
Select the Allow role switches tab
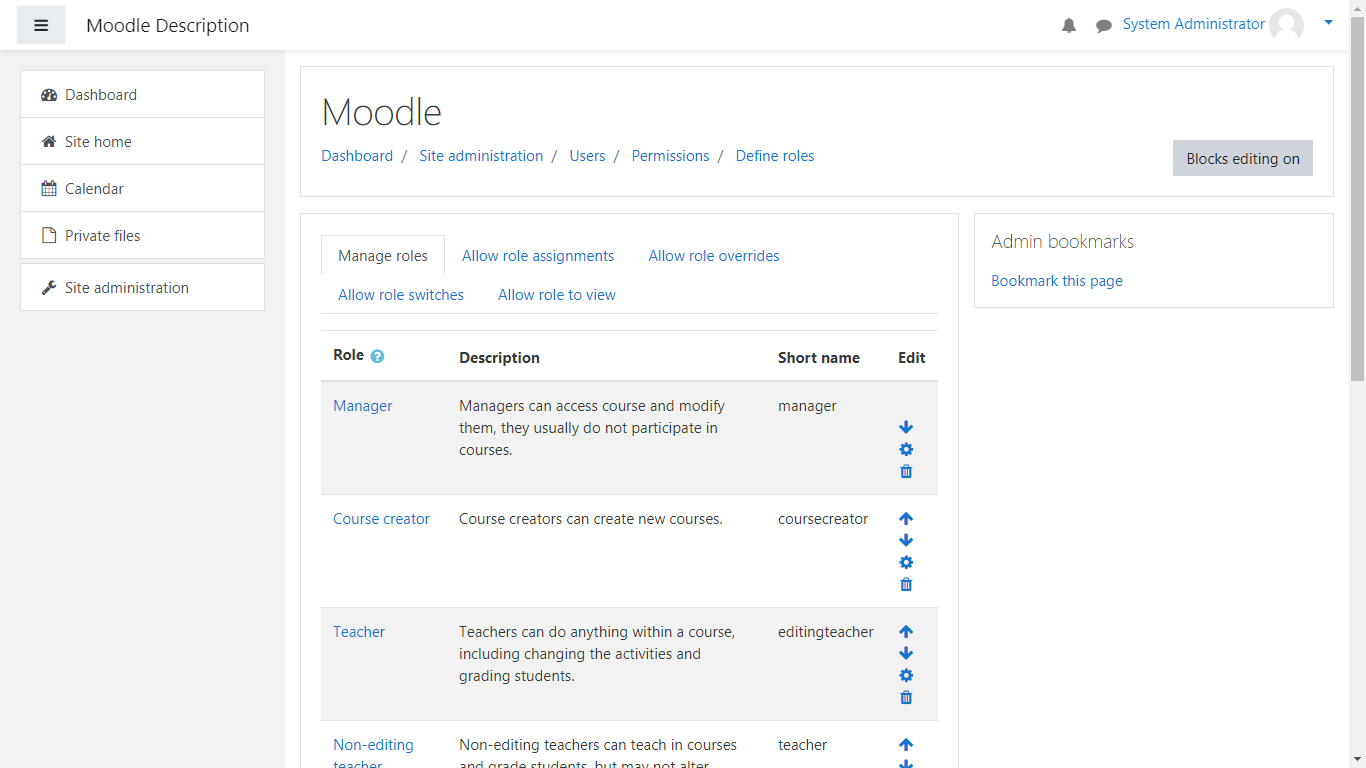pyautogui.click(x=401, y=295)
